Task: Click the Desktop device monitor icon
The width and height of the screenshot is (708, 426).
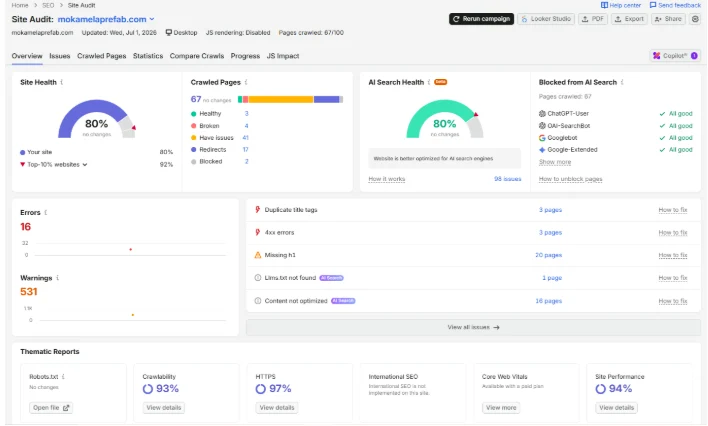Action: click(169, 33)
